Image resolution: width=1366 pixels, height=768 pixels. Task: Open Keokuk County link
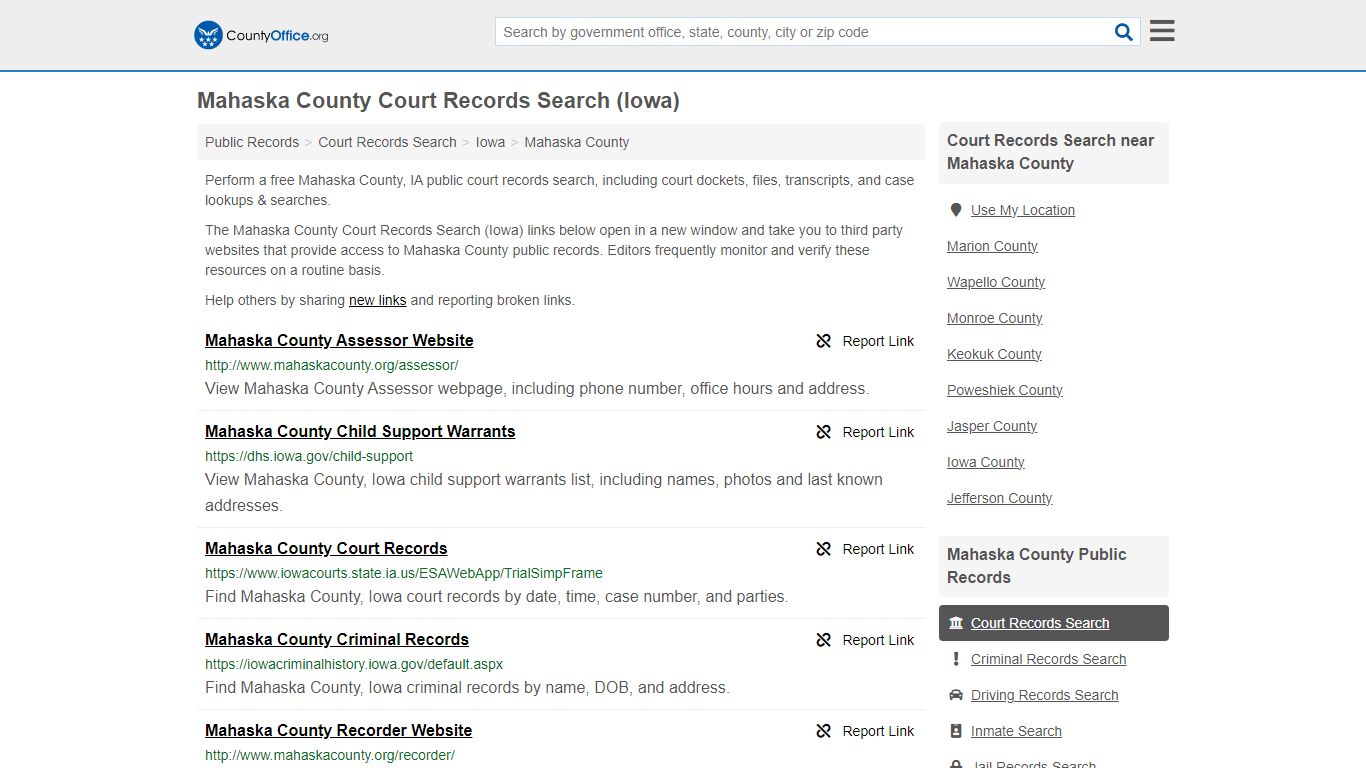(x=994, y=354)
